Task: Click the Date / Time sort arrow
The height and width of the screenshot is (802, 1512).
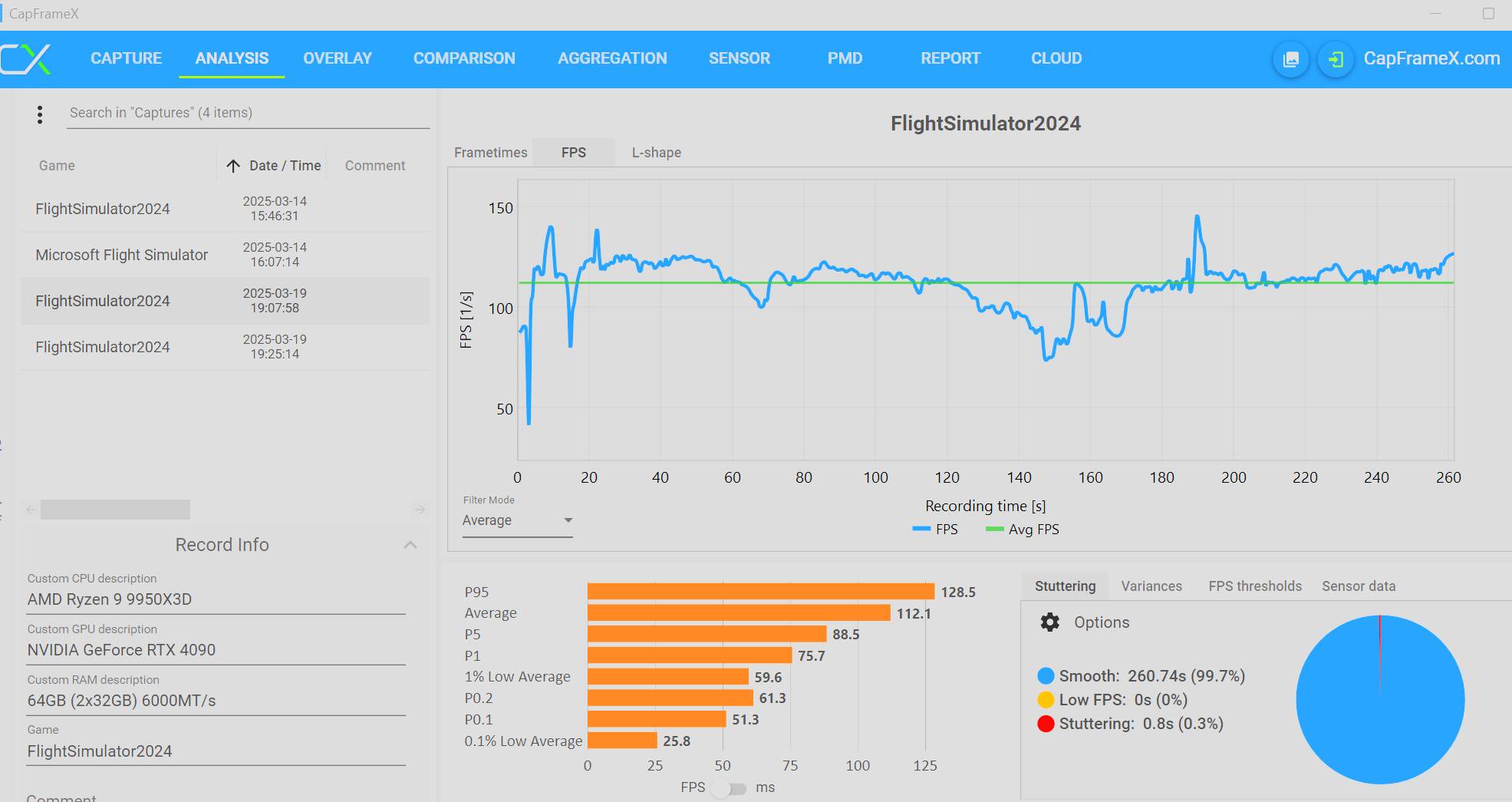Action: pos(233,166)
